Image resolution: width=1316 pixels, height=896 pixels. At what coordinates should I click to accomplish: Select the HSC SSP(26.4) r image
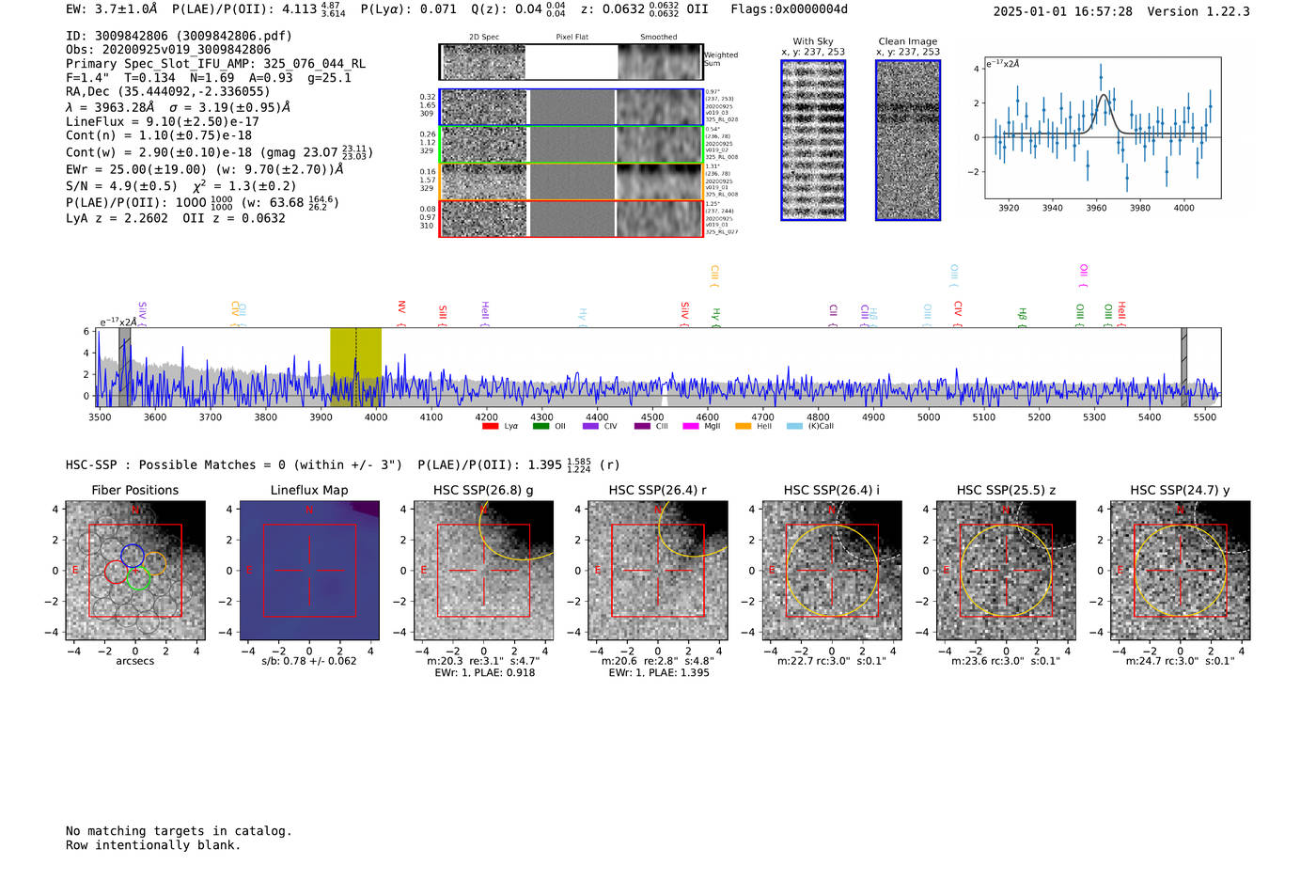tap(657, 571)
